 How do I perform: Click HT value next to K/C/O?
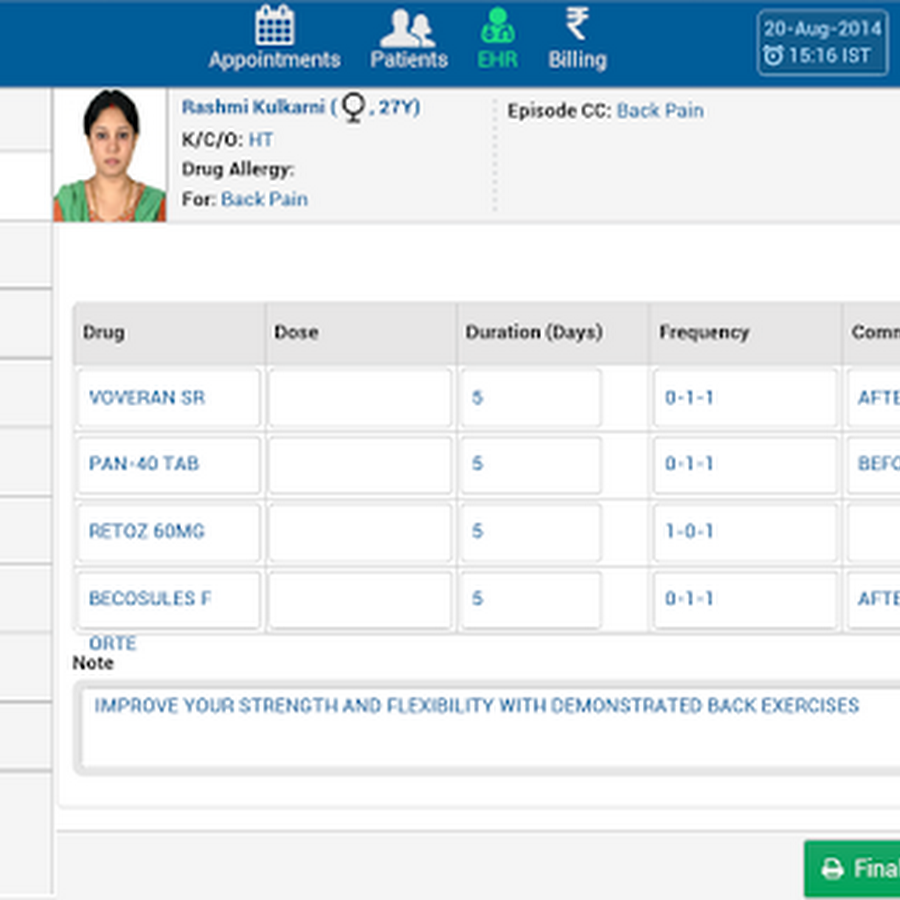point(261,139)
